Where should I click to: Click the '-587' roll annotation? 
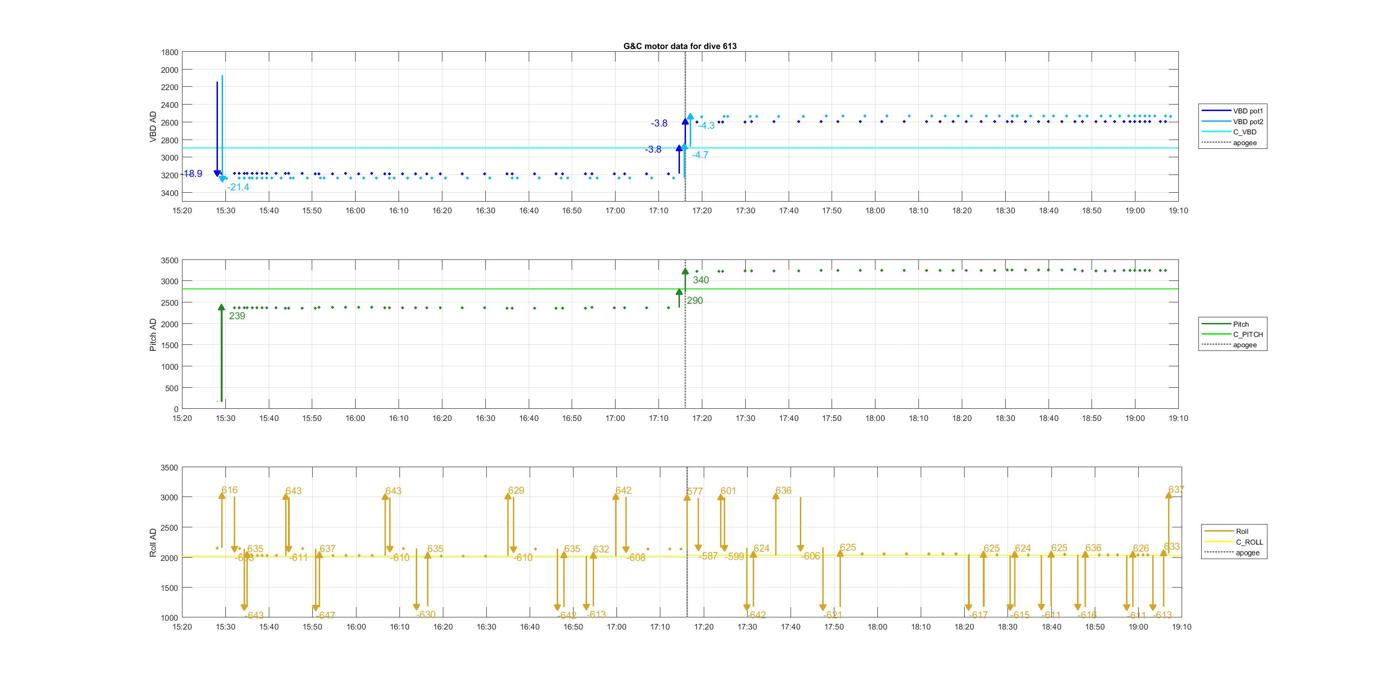(708, 556)
